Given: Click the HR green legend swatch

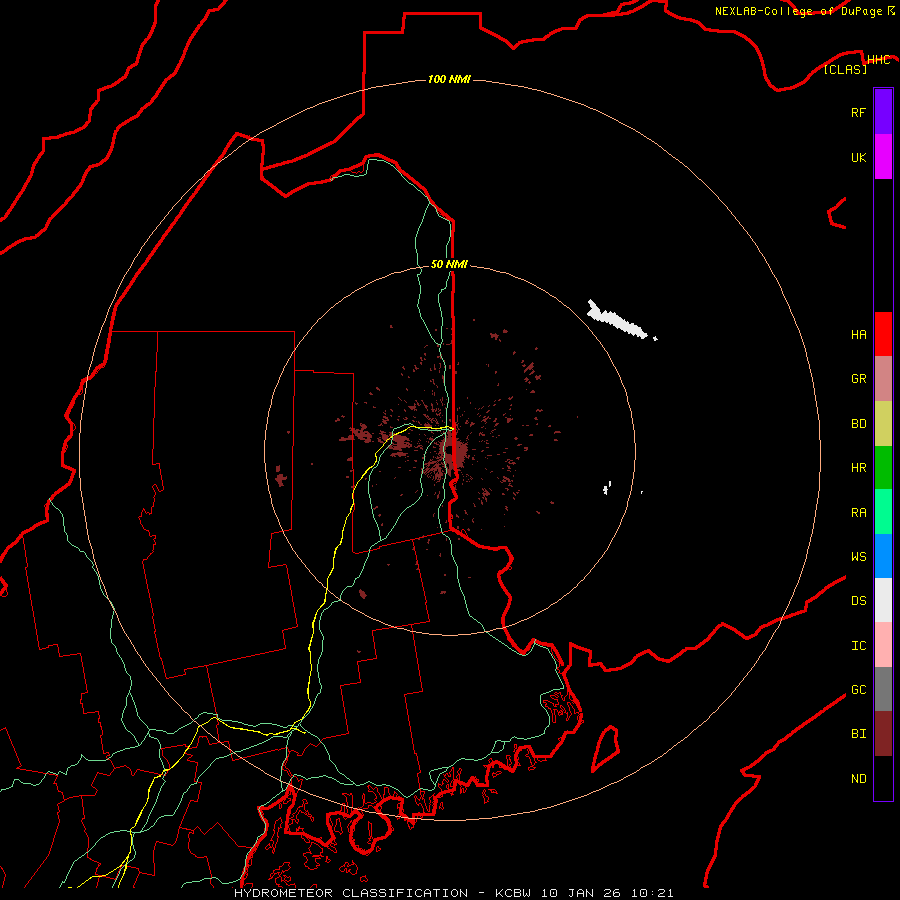Looking at the screenshot, I should [x=883, y=468].
